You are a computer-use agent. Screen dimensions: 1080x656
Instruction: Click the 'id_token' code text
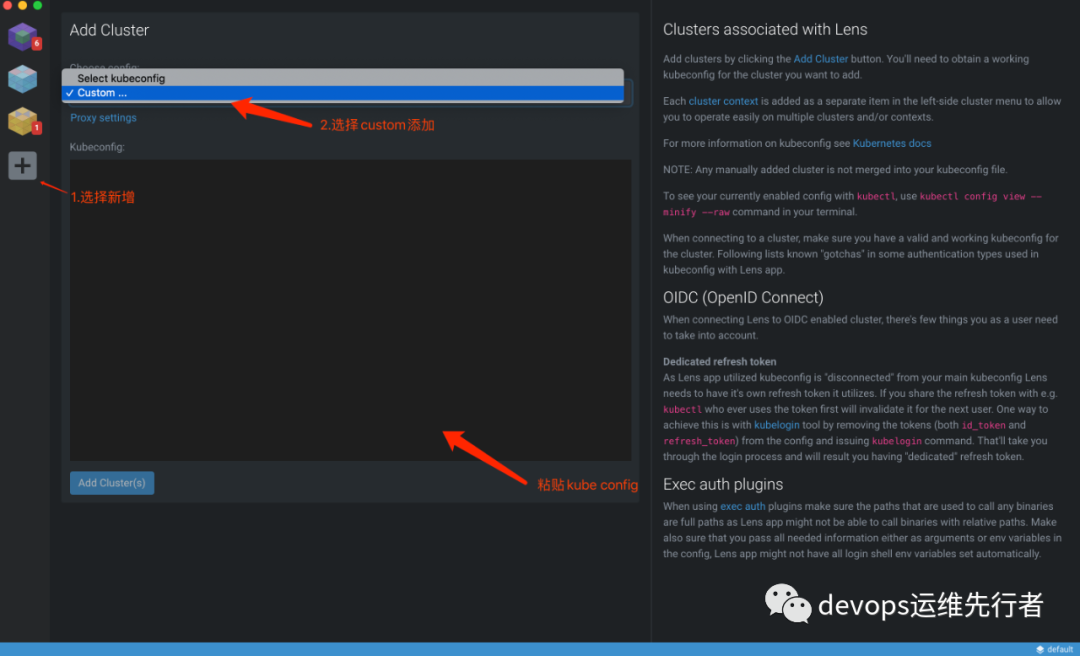pyautogui.click(x=984, y=425)
